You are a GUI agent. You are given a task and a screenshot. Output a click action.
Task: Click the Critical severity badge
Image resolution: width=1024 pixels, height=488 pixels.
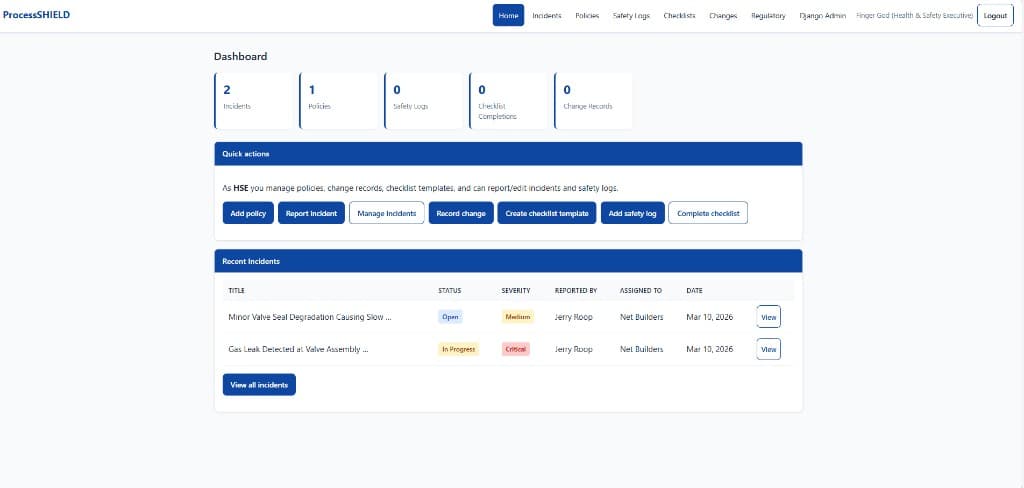pyautogui.click(x=515, y=350)
